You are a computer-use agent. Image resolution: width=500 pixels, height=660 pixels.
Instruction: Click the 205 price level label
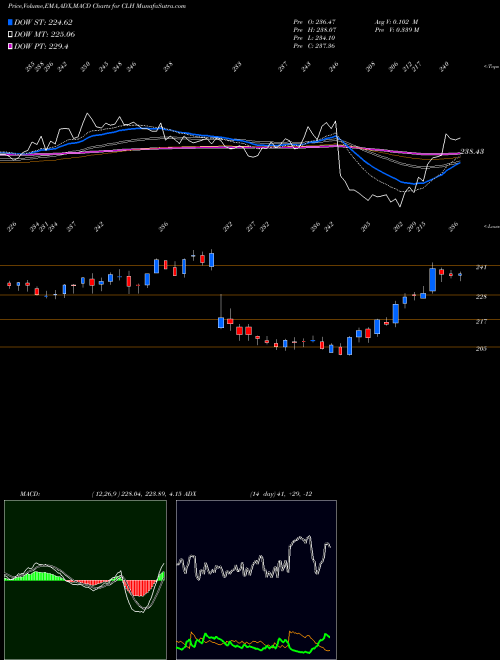click(481, 349)
